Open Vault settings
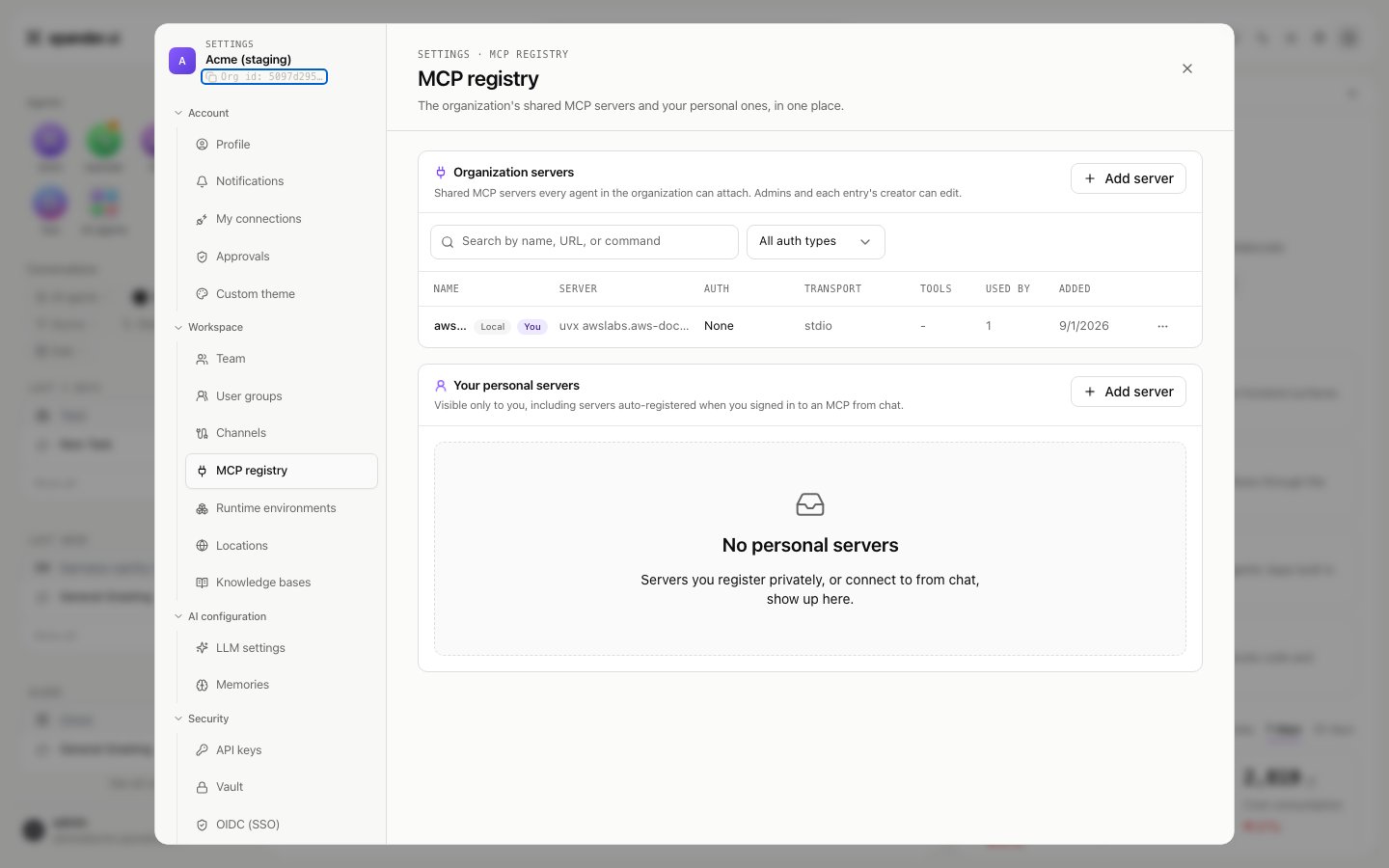This screenshot has height=868, width=1389. tap(281, 787)
